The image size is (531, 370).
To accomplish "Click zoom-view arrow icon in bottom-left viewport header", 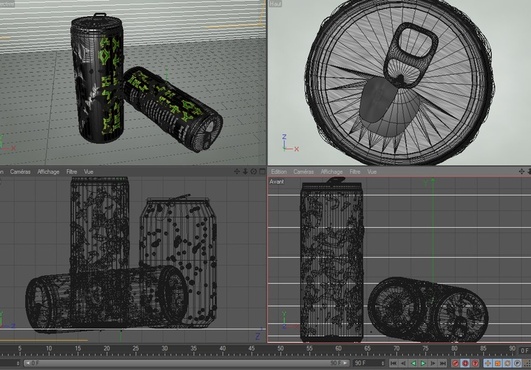I will point(245,172).
